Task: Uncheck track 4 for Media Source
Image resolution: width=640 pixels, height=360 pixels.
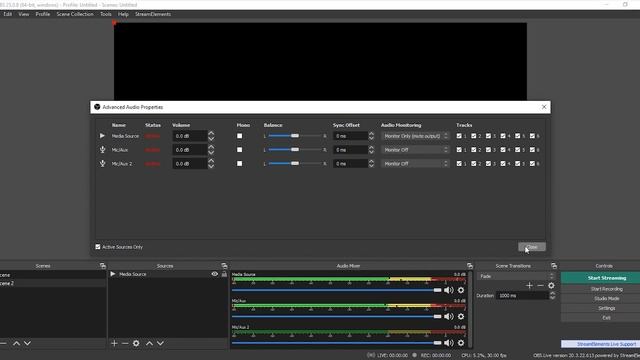Action: [503, 136]
